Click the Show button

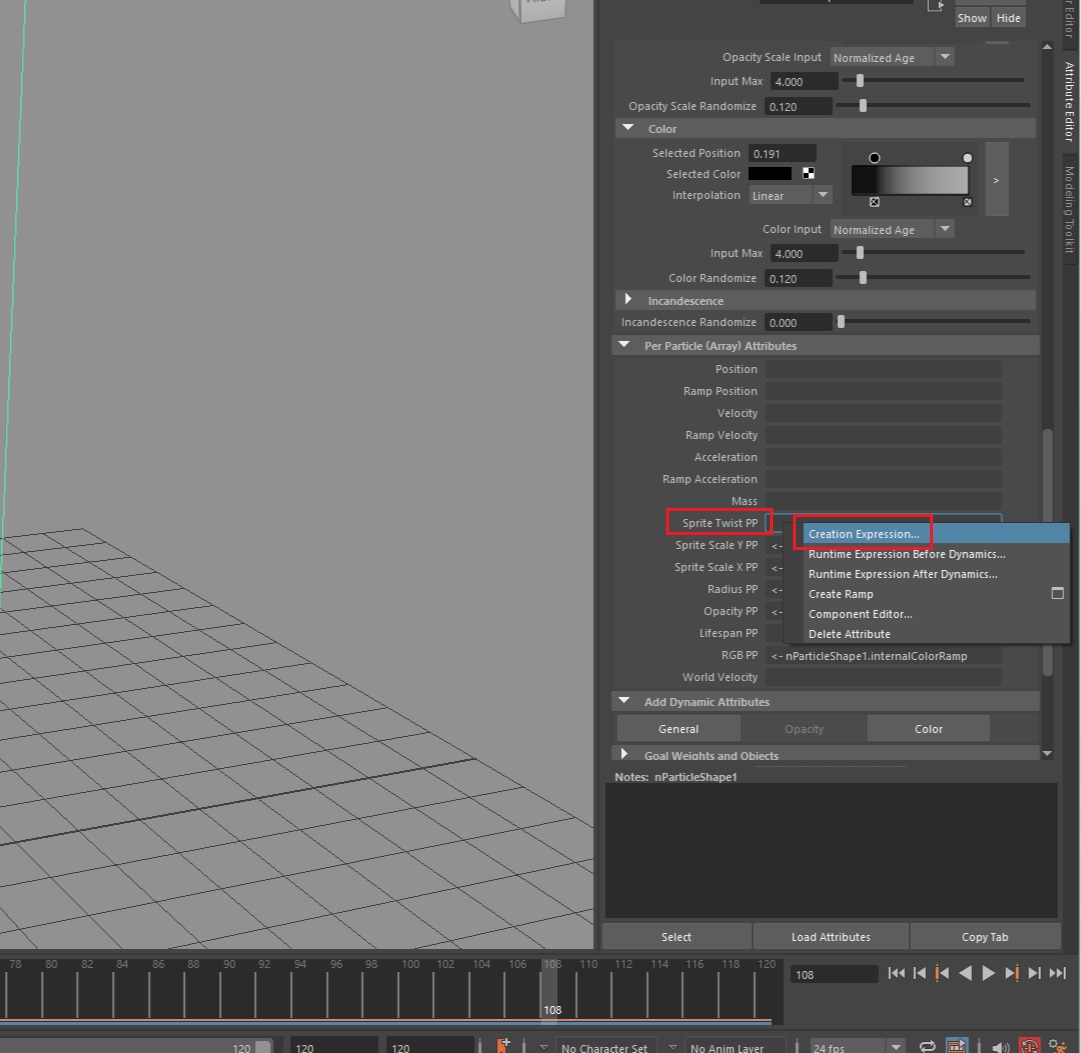[971, 18]
